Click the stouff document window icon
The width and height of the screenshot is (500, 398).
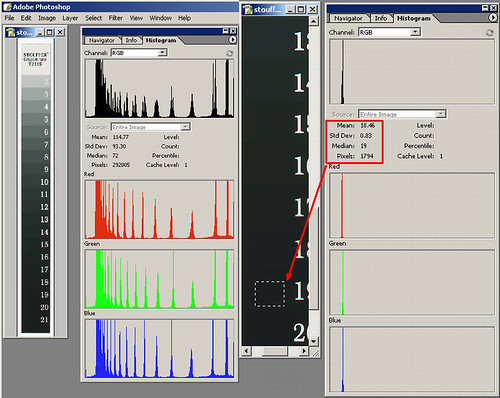coord(248,10)
